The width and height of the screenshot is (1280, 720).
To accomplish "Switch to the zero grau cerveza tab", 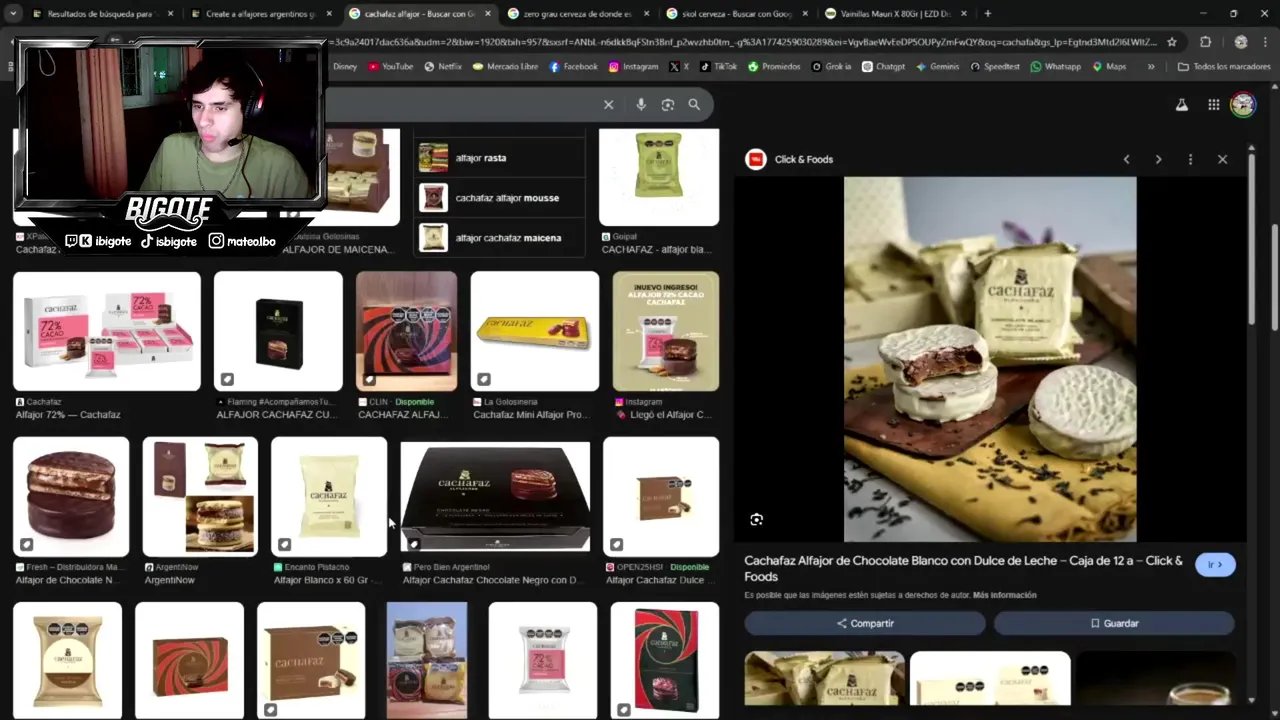I will click(x=579, y=14).
